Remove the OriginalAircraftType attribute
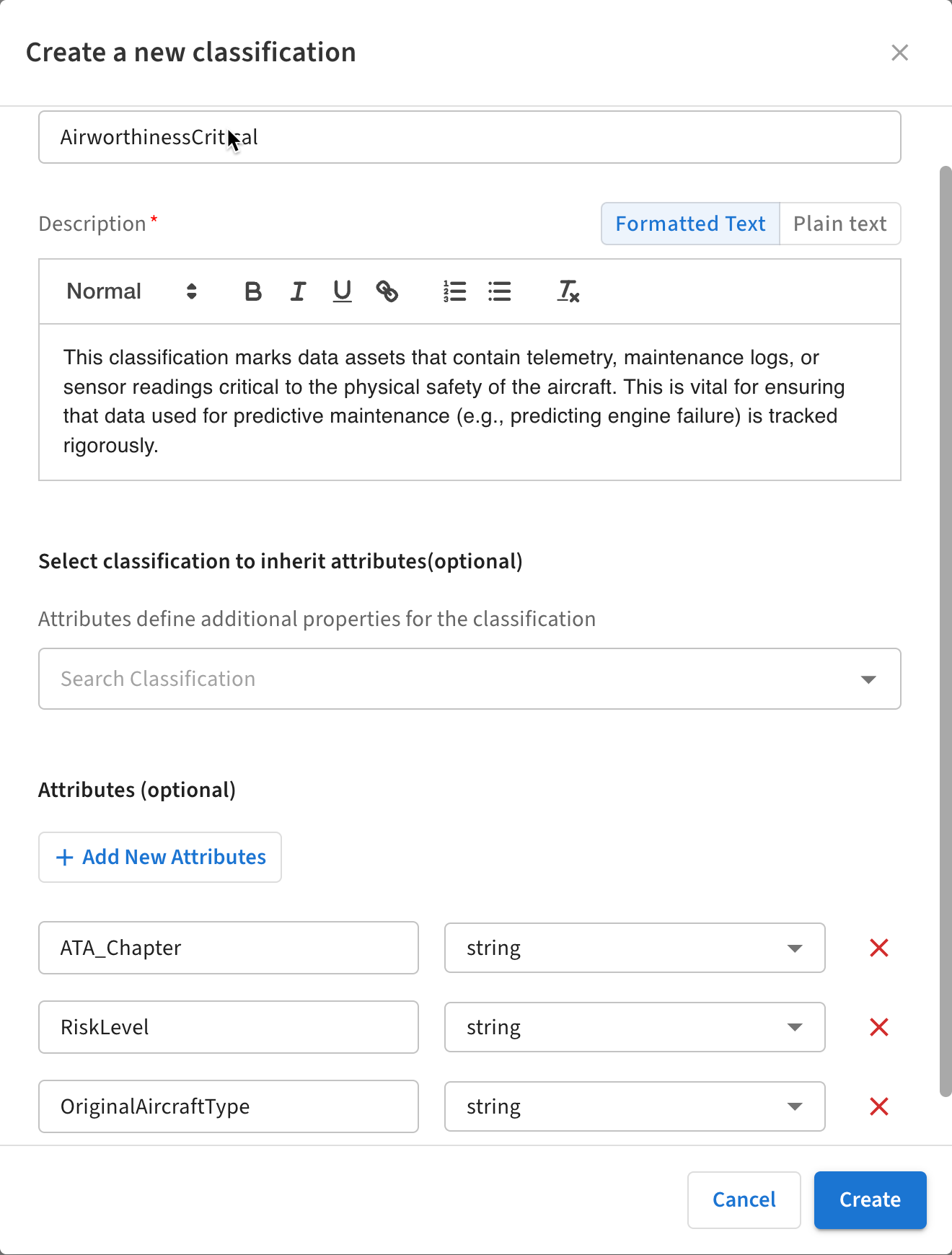The height and width of the screenshot is (1255, 952). [x=878, y=1106]
